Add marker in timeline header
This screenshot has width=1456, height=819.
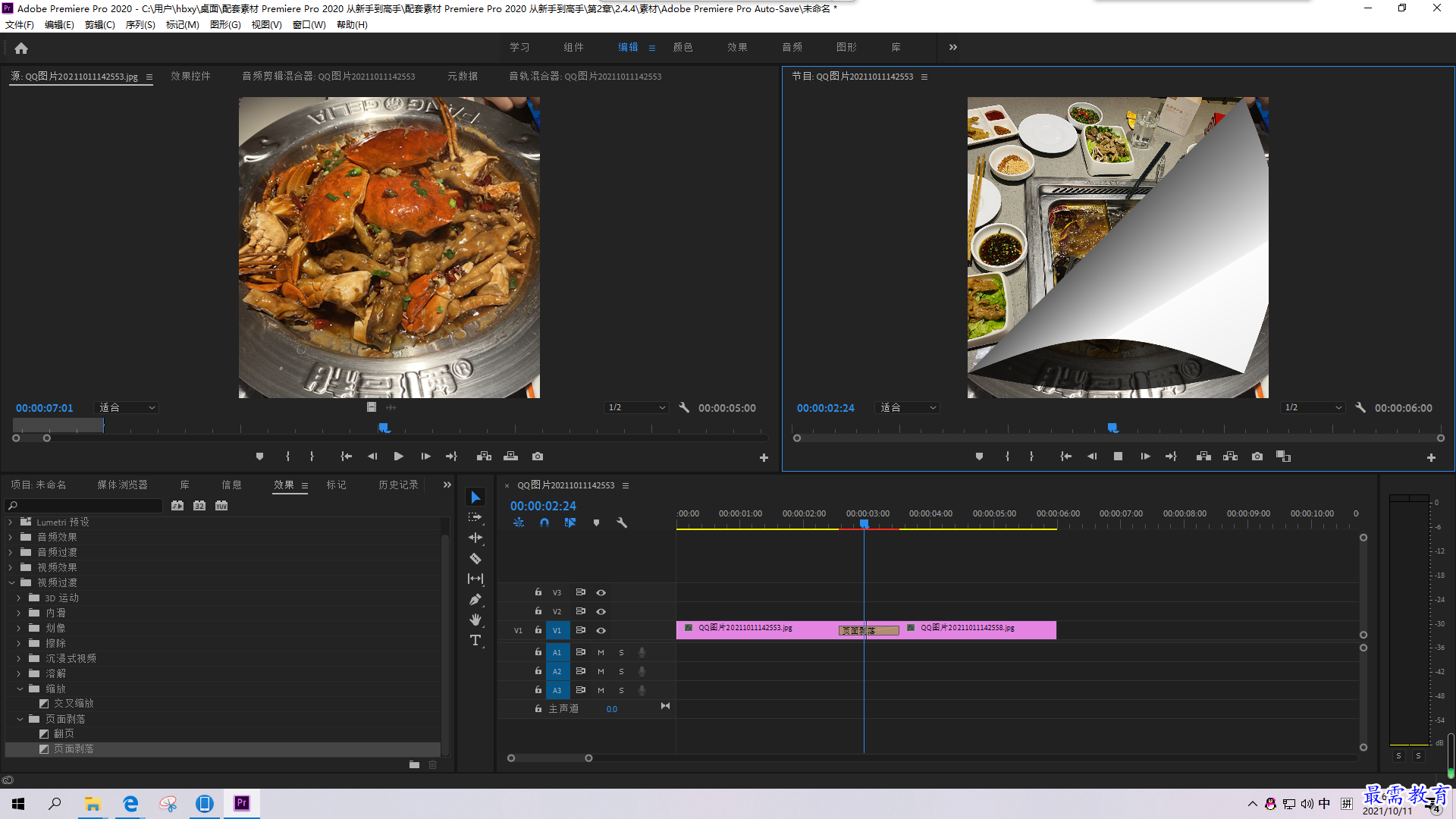[596, 522]
